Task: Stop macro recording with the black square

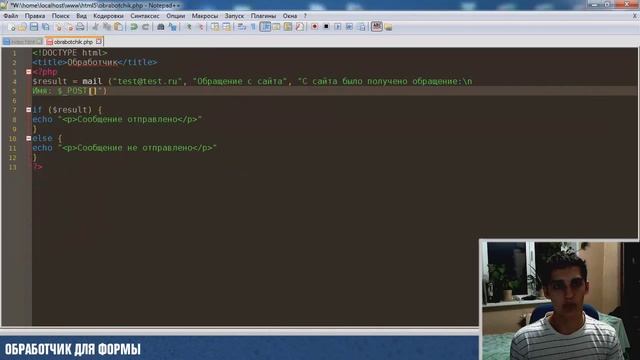Action: click(326, 27)
